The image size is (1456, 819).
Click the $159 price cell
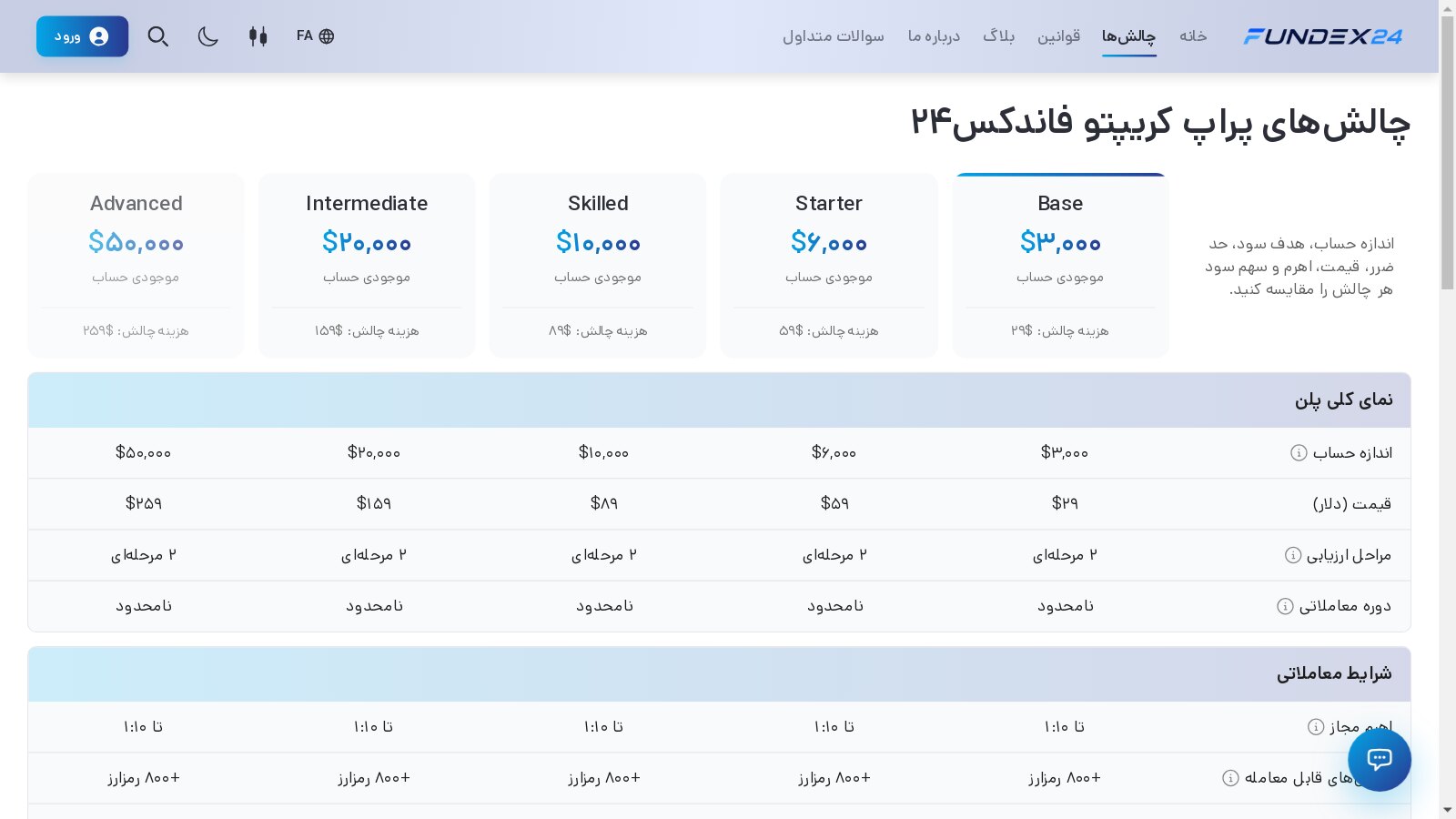pyautogui.click(x=374, y=503)
